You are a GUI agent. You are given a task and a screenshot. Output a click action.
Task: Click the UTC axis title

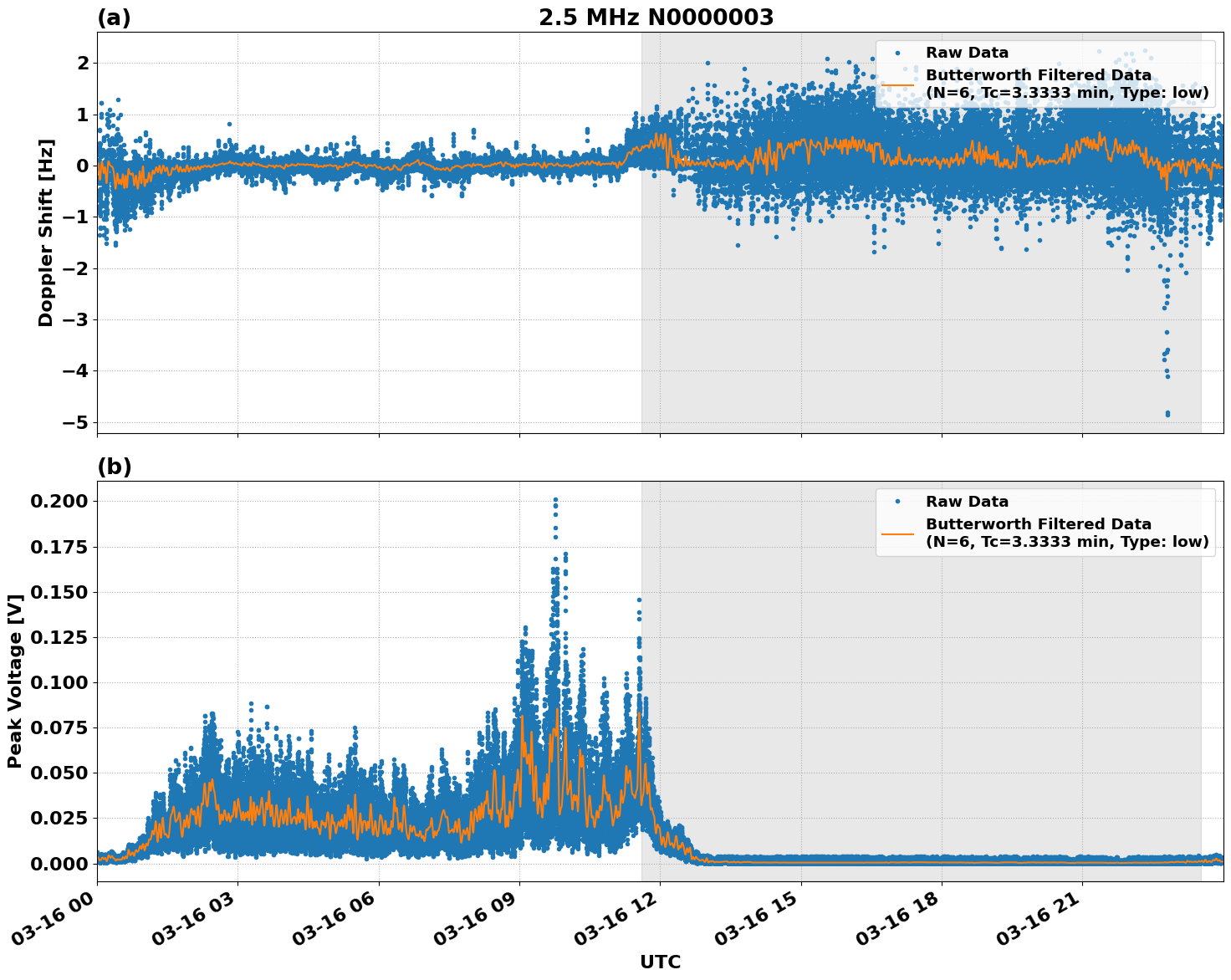(x=660, y=962)
